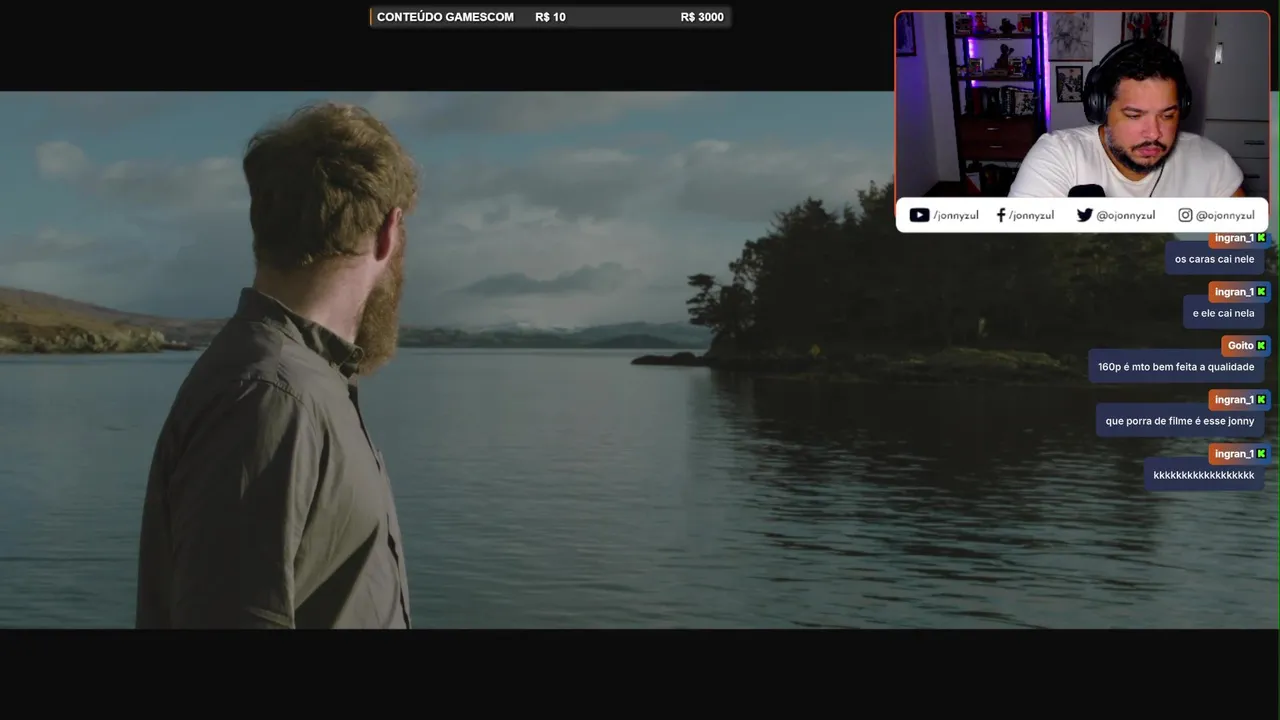The height and width of the screenshot is (720, 1280).
Task: Click chat message 'e ele cai nela'
Action: [x=1223, y=313]
